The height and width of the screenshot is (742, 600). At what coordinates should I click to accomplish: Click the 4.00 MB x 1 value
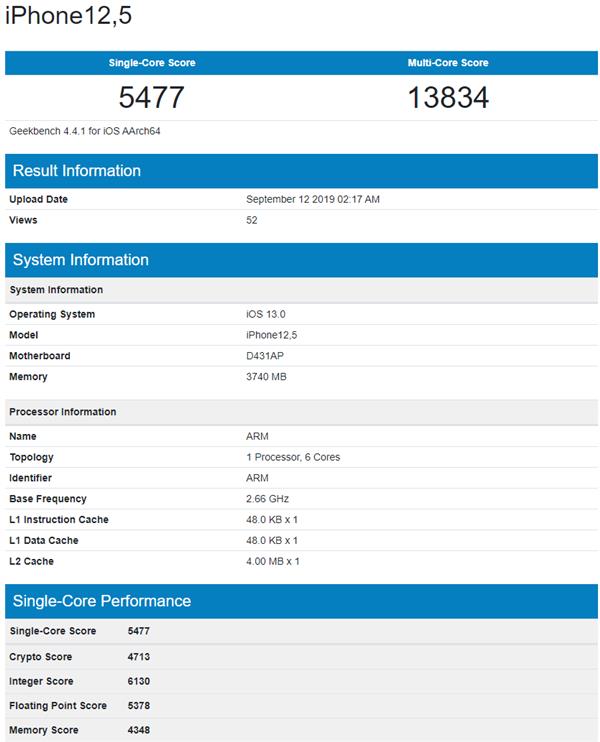click(x=273, y=561)
